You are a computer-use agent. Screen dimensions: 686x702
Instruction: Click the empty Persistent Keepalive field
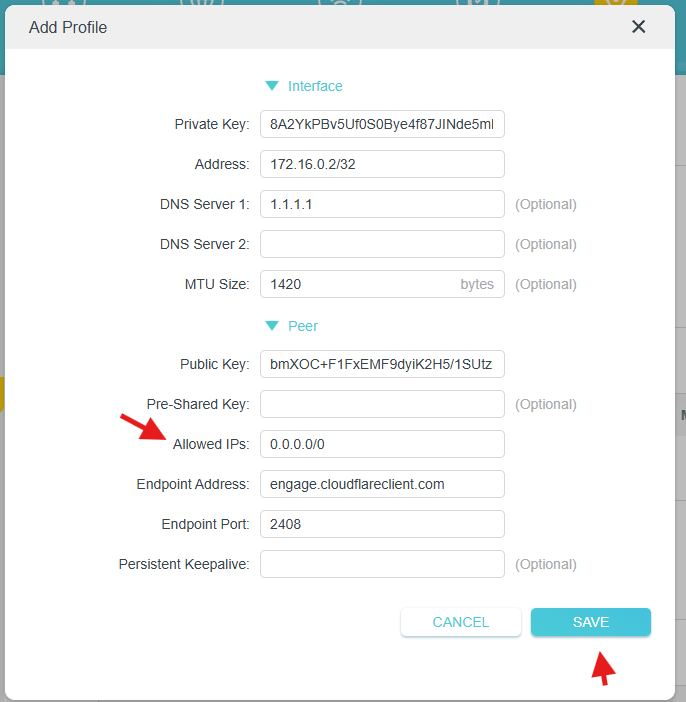382,564
